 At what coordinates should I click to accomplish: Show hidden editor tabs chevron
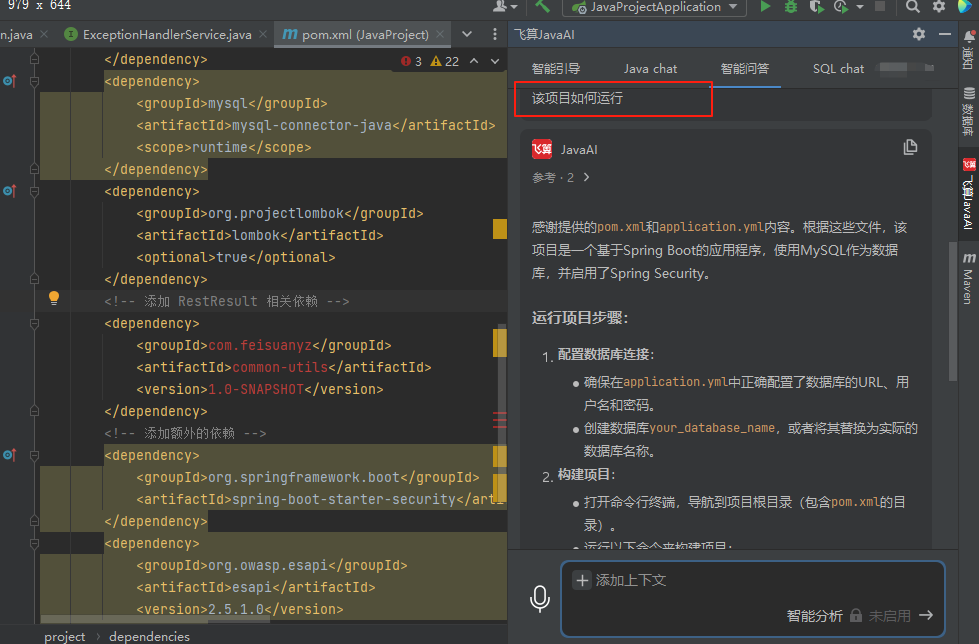467,34
